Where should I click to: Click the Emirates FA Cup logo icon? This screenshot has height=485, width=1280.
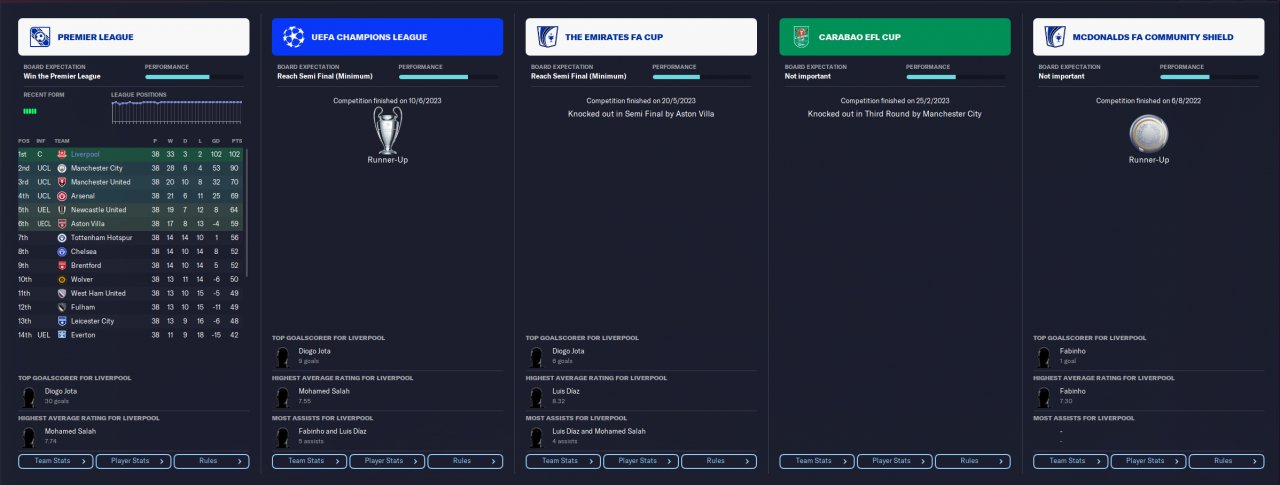548,37
